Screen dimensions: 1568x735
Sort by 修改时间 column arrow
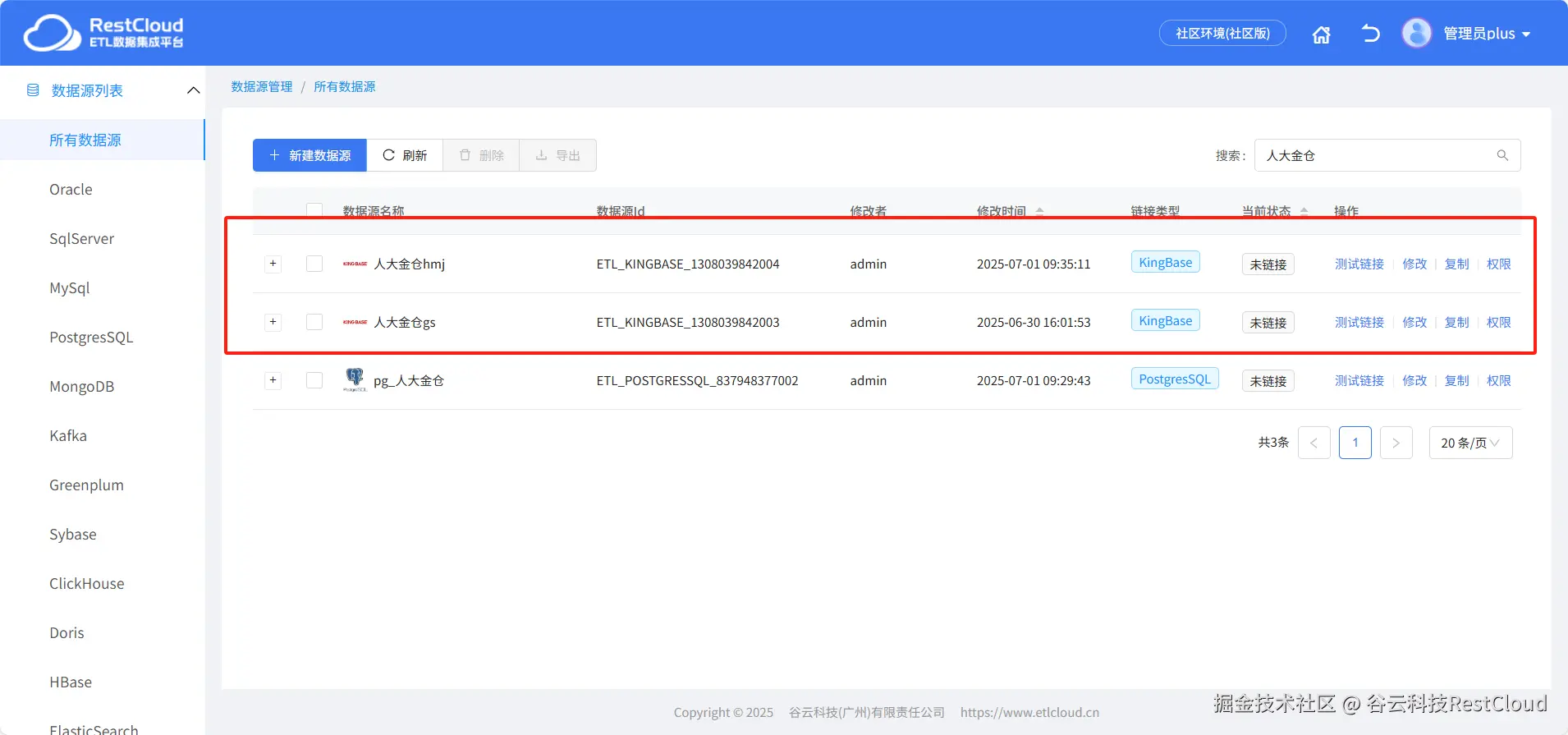1040,211
